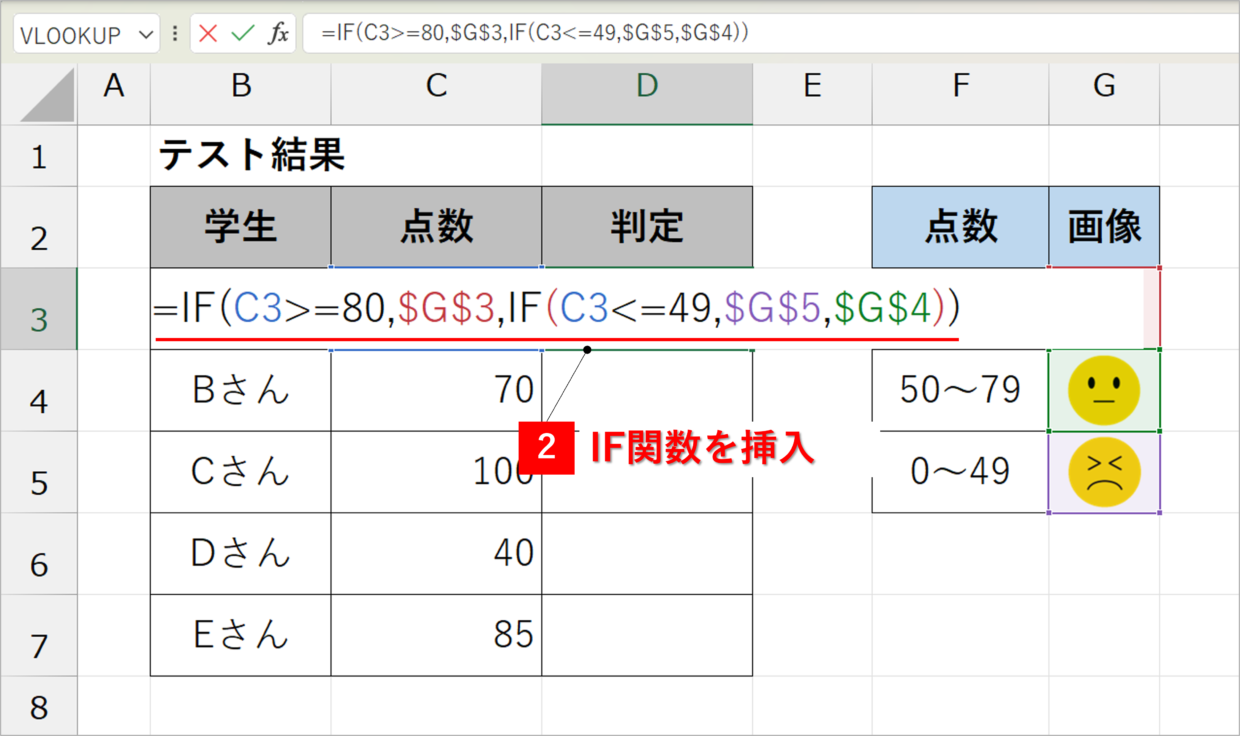Click cell C4 containing 70
1240x736 pixels.
coord(436,390)
